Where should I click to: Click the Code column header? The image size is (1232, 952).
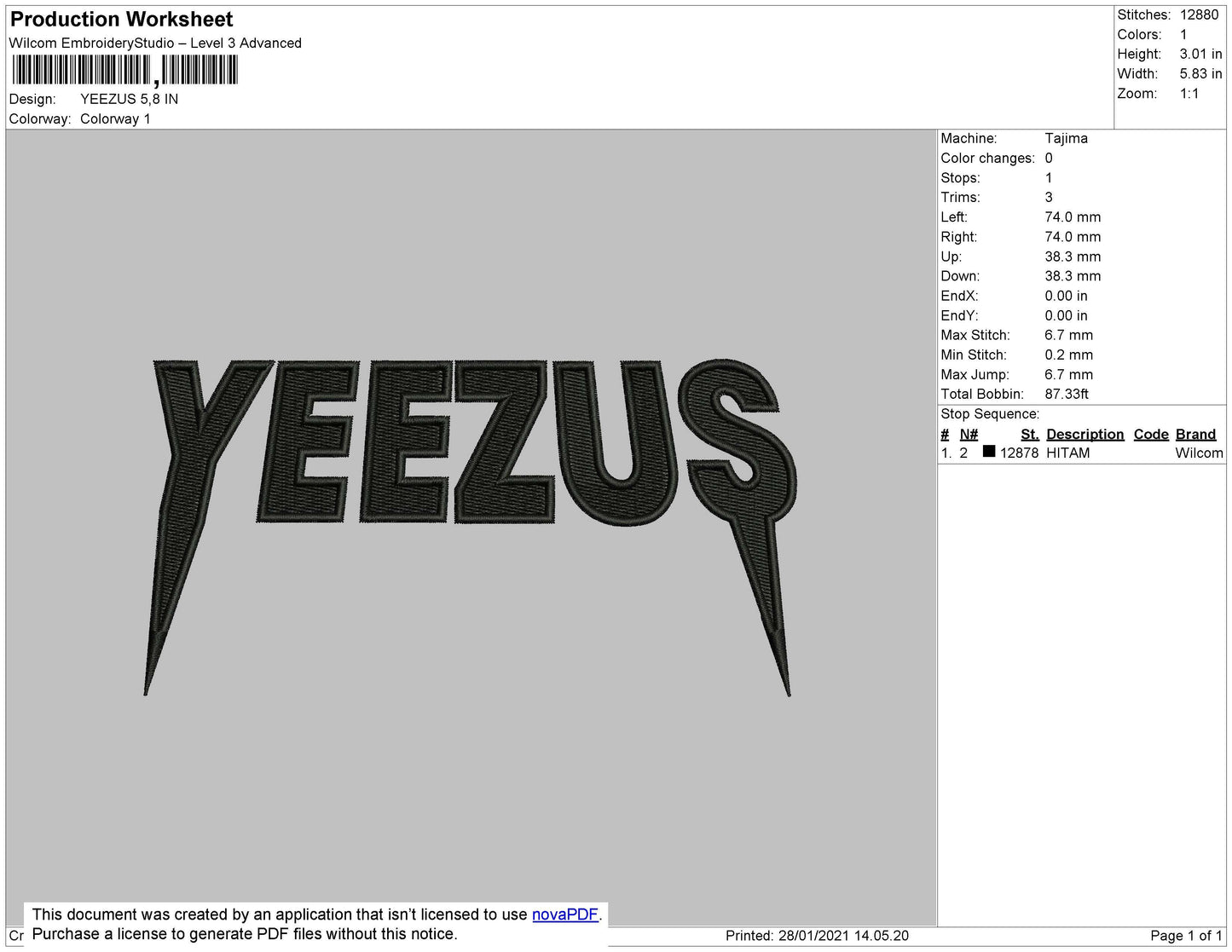click(x=1151, y=435)
